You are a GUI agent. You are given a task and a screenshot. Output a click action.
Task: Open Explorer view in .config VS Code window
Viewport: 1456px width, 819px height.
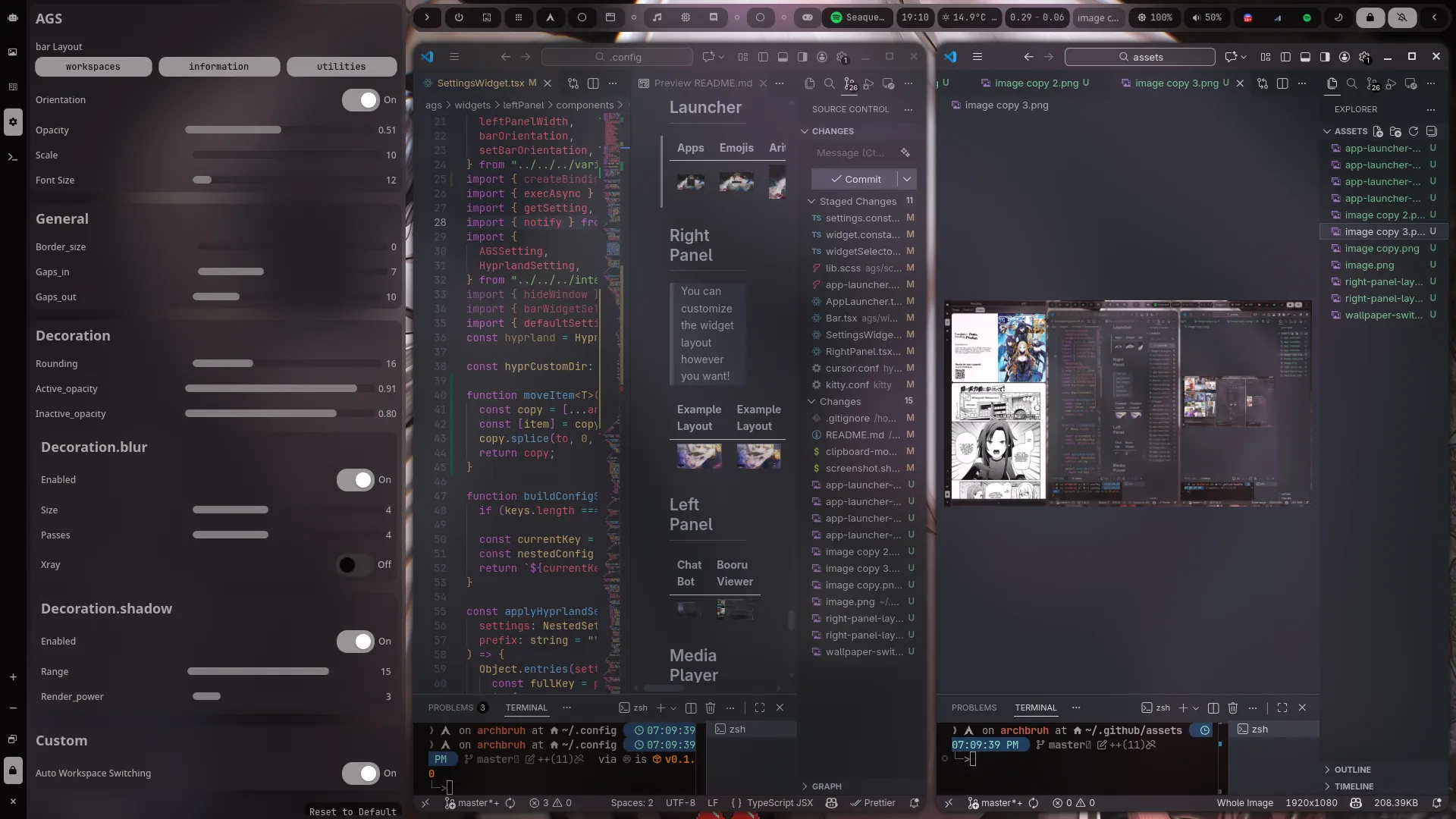pyautogui.click(x=810, y=83)
